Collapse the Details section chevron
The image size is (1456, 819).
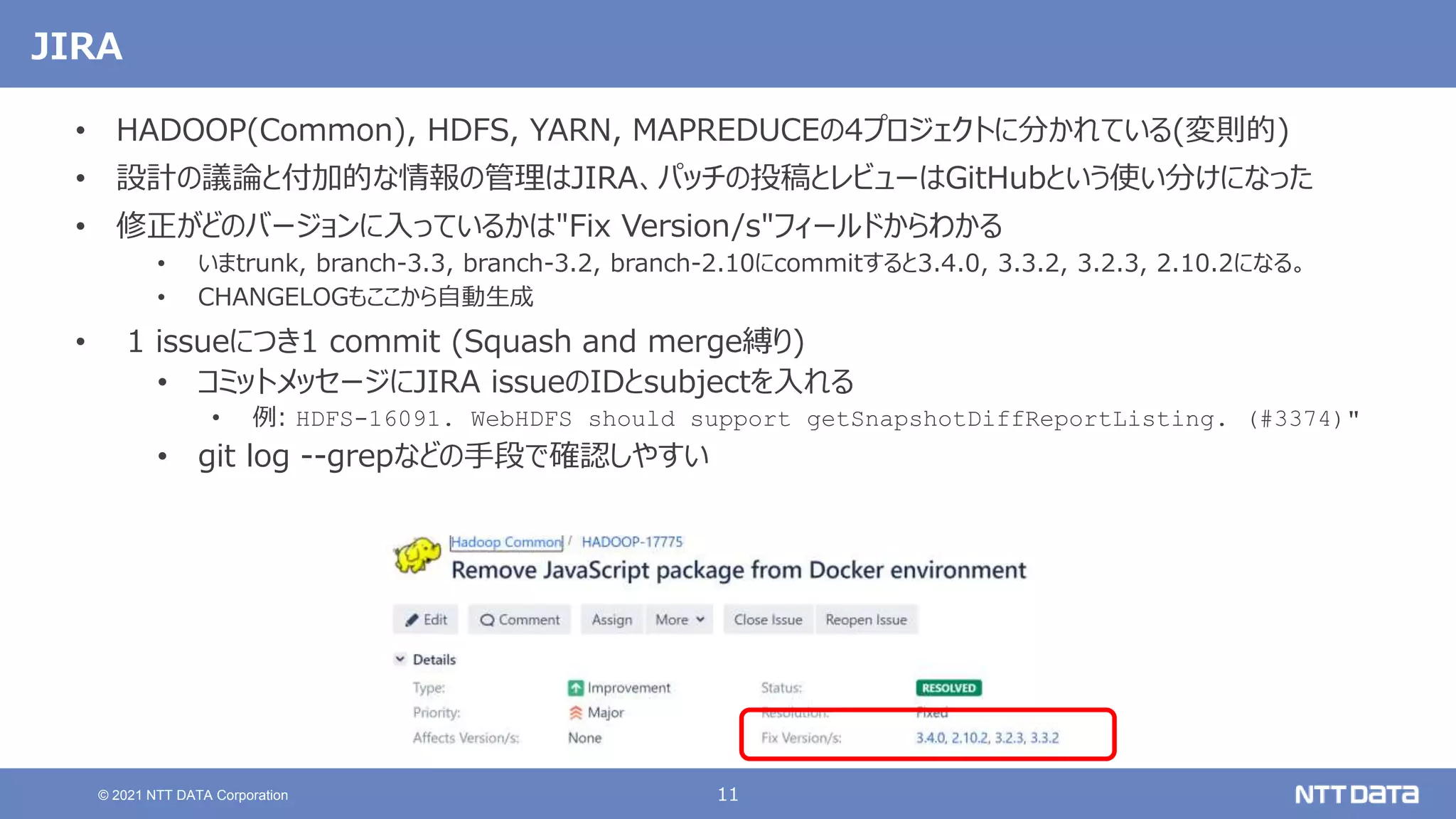[x=400, y=659]
